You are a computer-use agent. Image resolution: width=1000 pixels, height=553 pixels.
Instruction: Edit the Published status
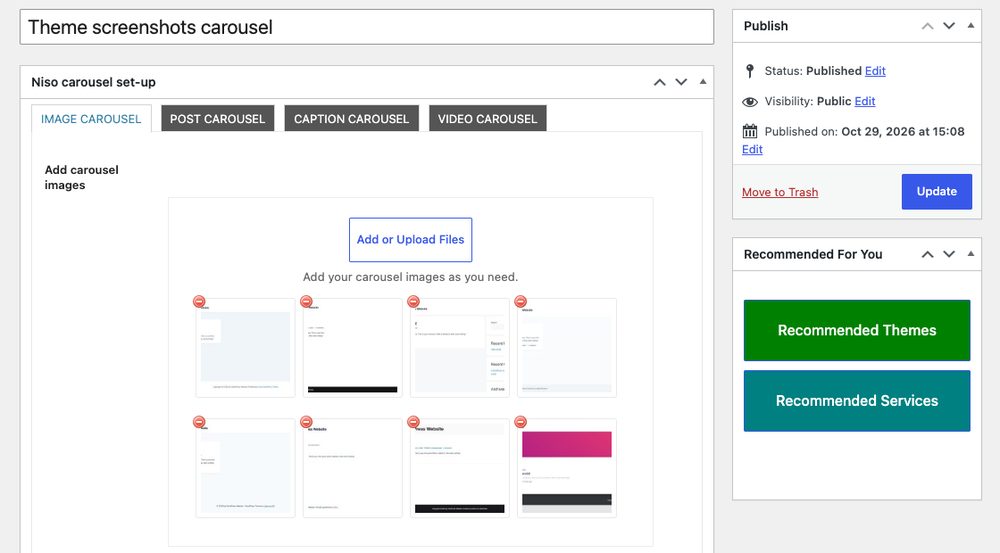pyautogui.click(x=875, y=71)
